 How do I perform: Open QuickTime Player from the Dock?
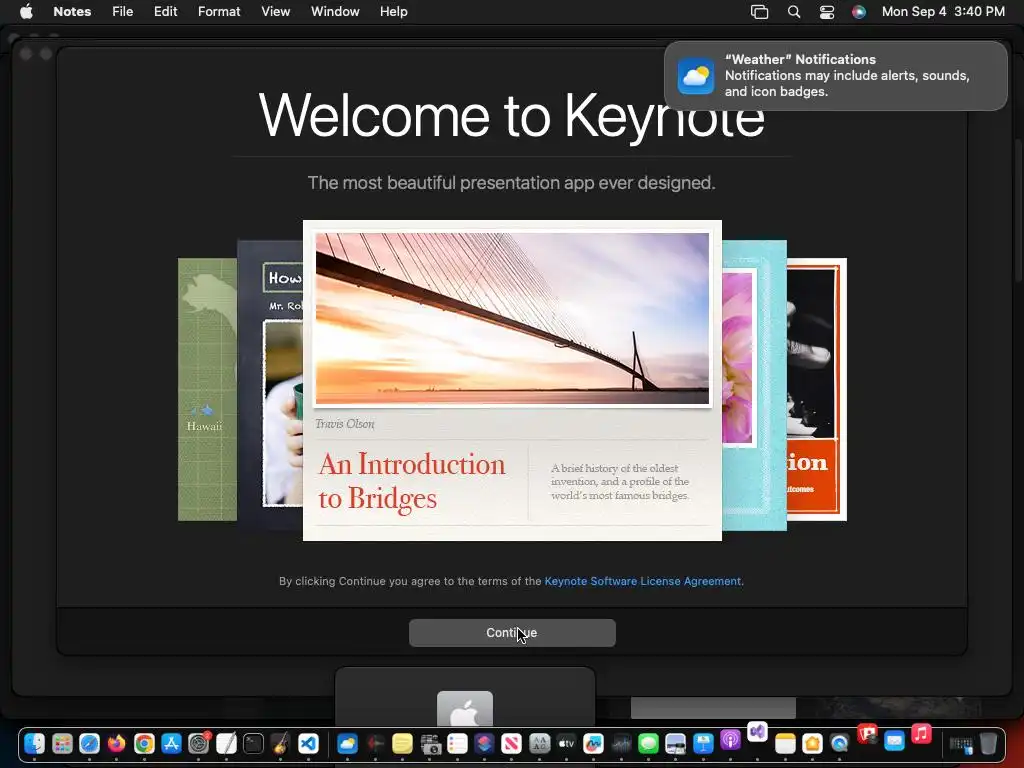click(840, 743)
